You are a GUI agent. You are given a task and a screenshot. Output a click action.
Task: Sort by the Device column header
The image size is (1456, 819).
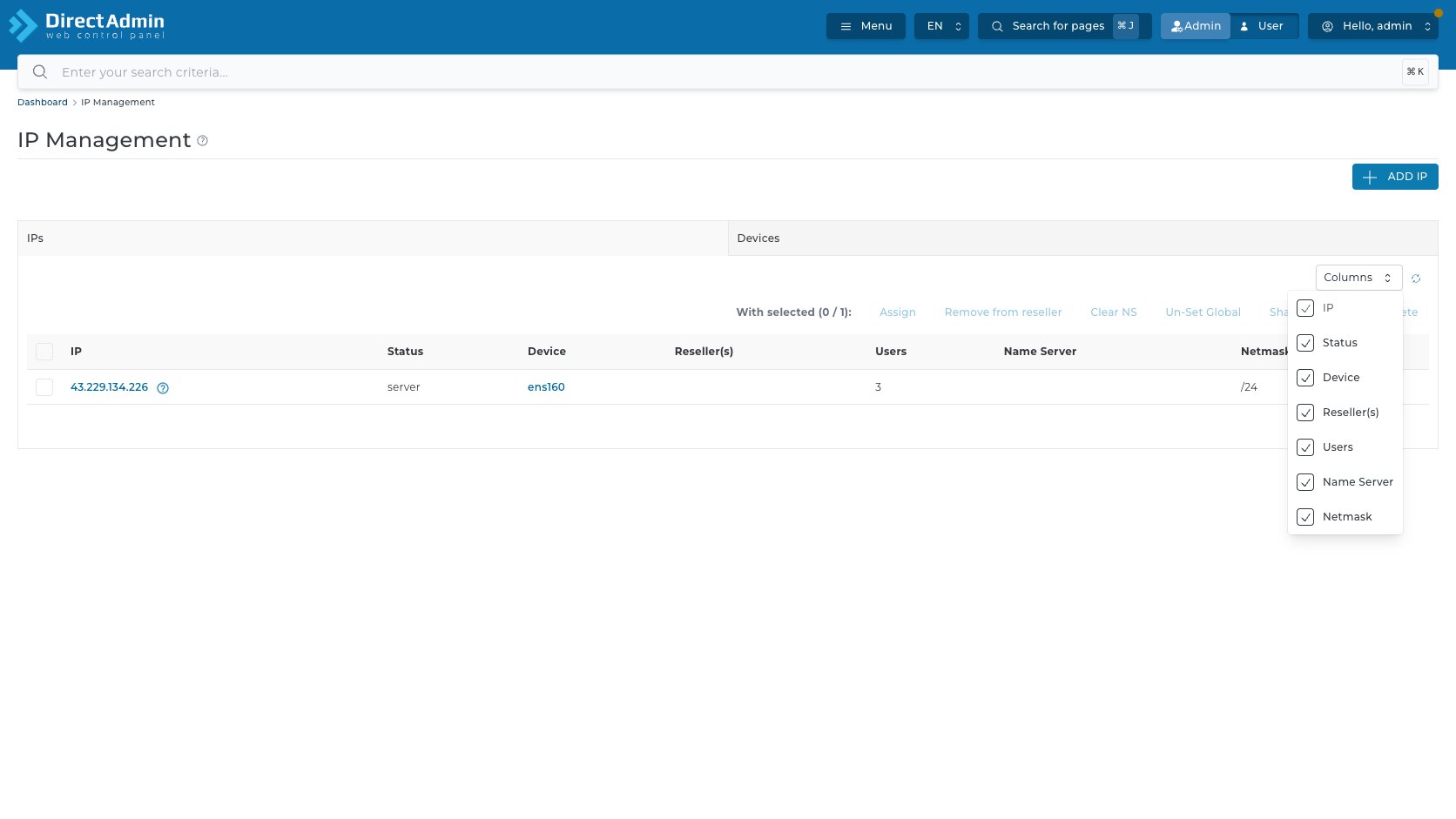(x=547, y=352)
